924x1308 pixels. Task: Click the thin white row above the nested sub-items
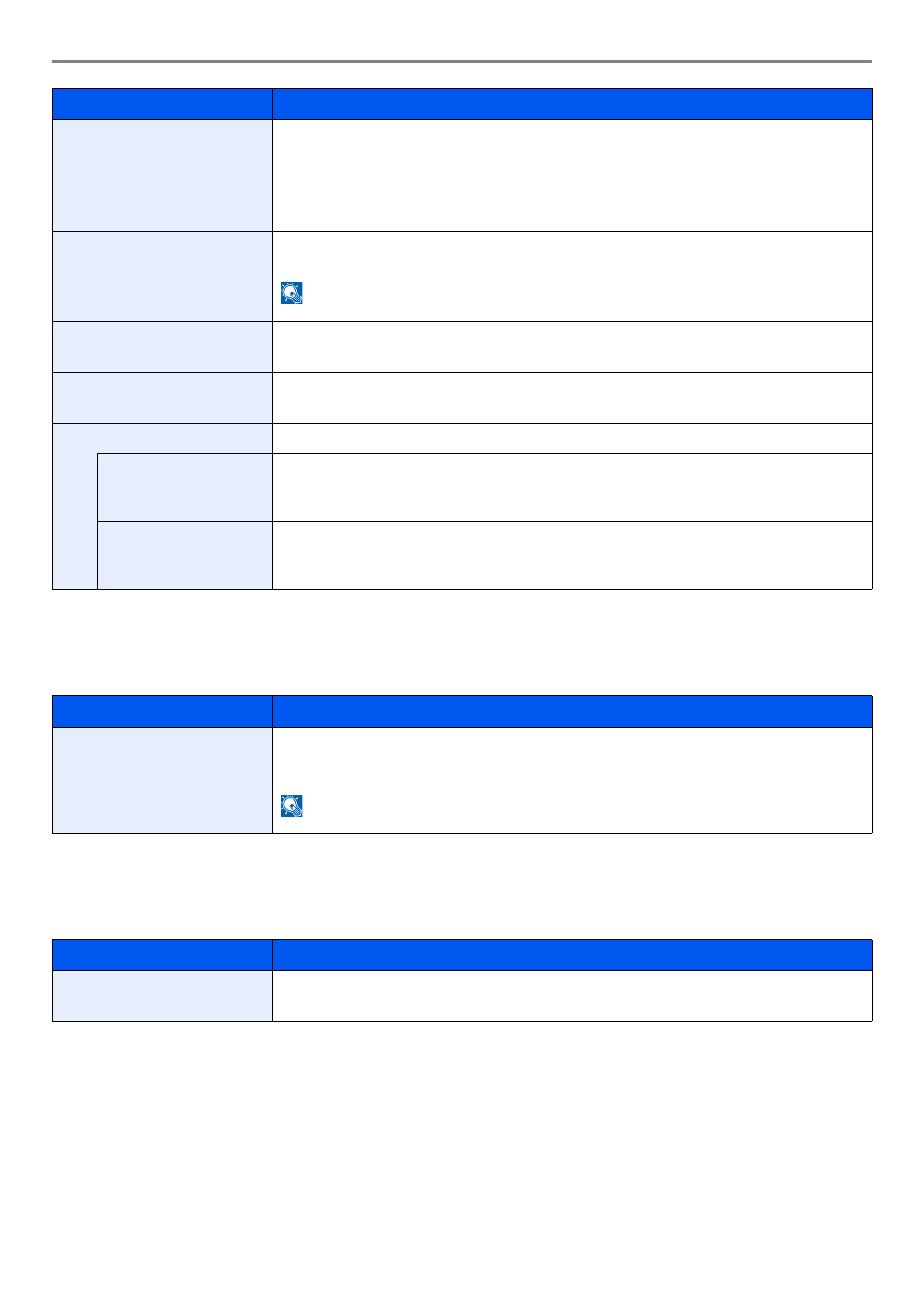click(572, 439)
